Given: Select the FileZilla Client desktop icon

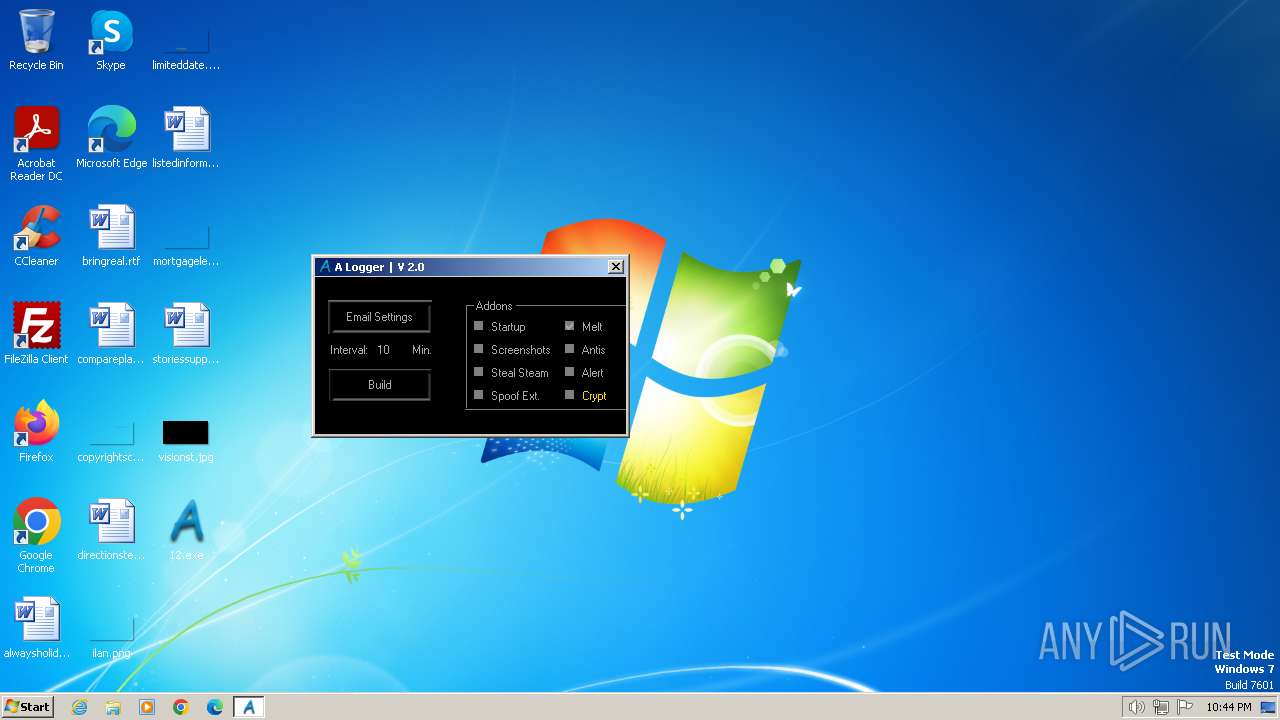Looking at the screenshot, I should (36, 334).
